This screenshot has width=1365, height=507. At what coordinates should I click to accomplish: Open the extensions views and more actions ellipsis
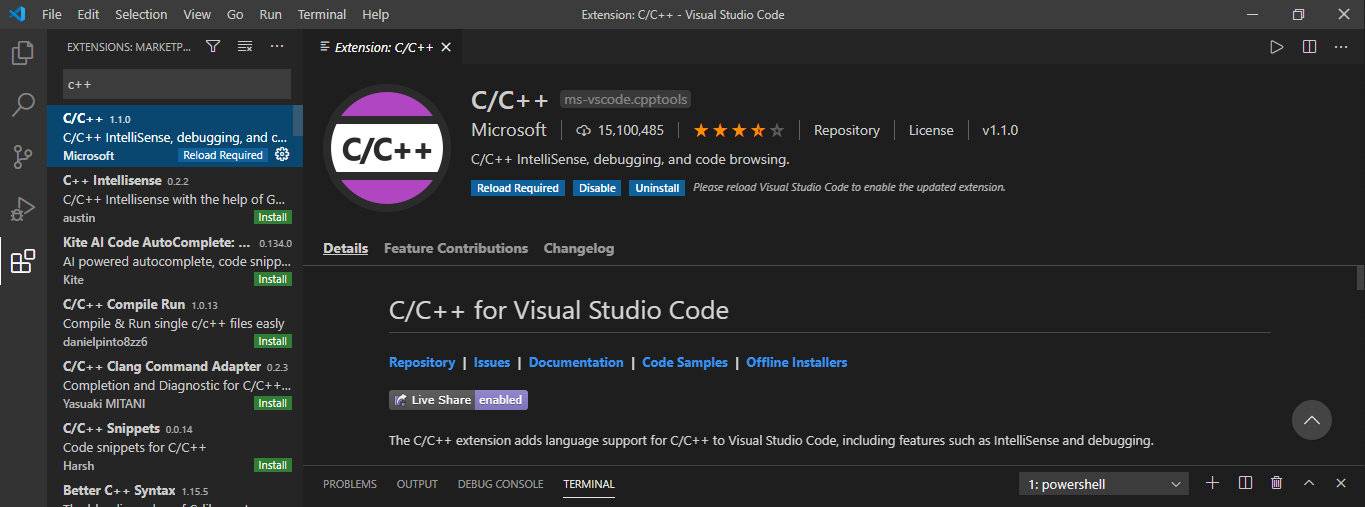[277, 46]
